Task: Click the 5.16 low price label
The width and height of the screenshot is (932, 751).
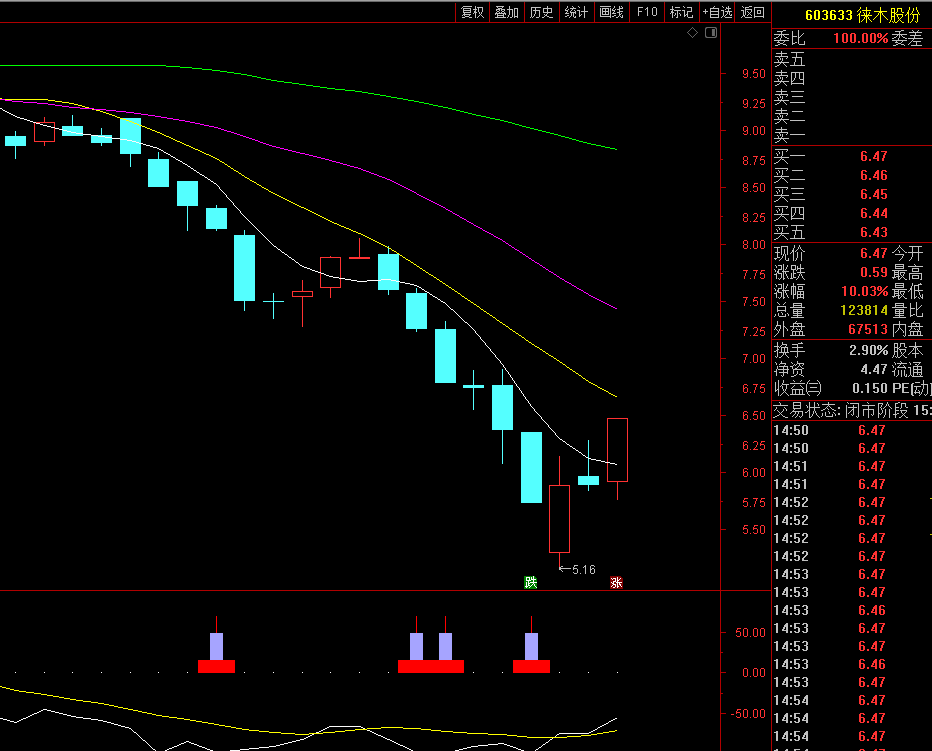Action: point(584,570)
